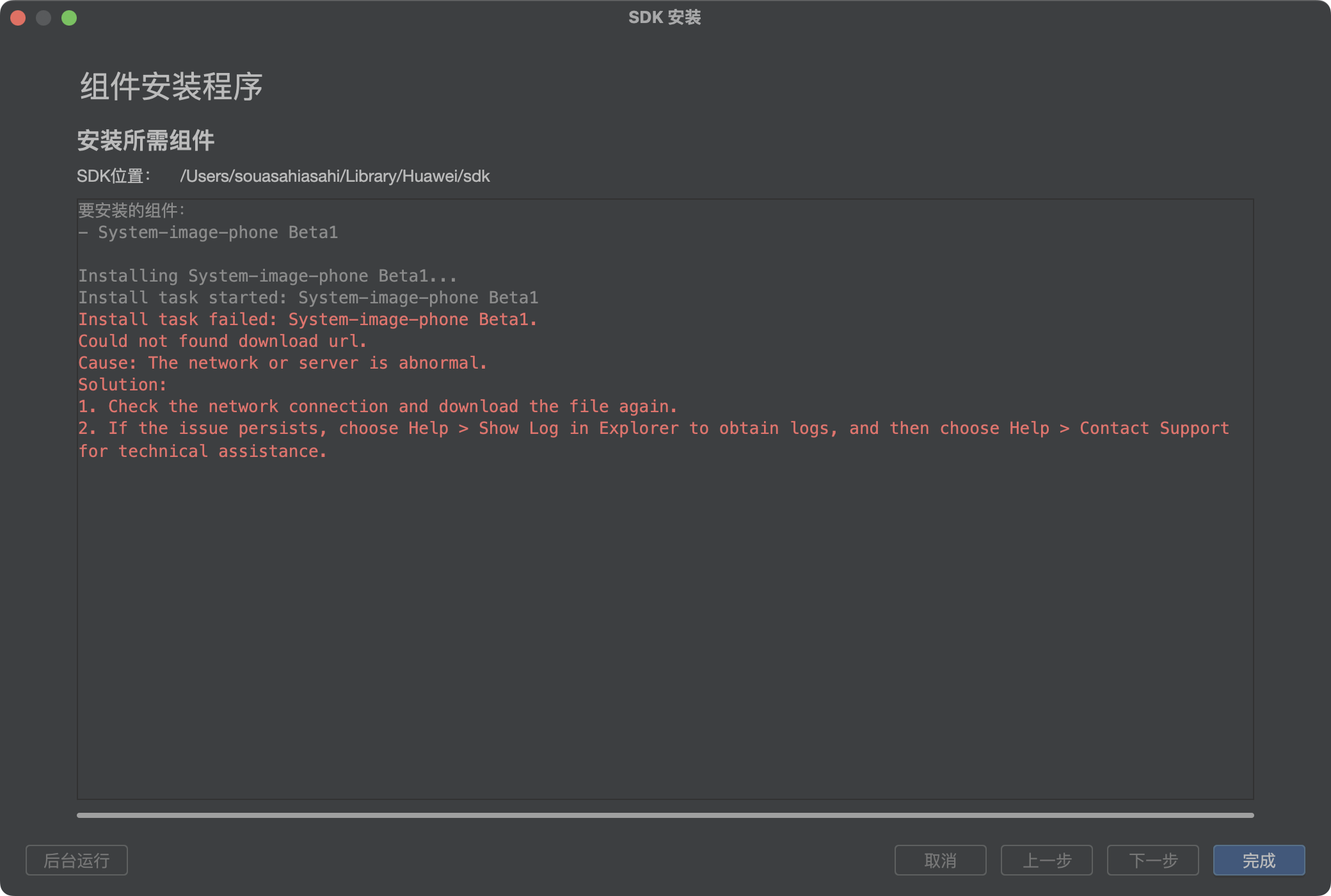Click the 'for technical assistance.' line
Image resolution: width=1331 pixels, height=896 pixels.
[202, 451]
